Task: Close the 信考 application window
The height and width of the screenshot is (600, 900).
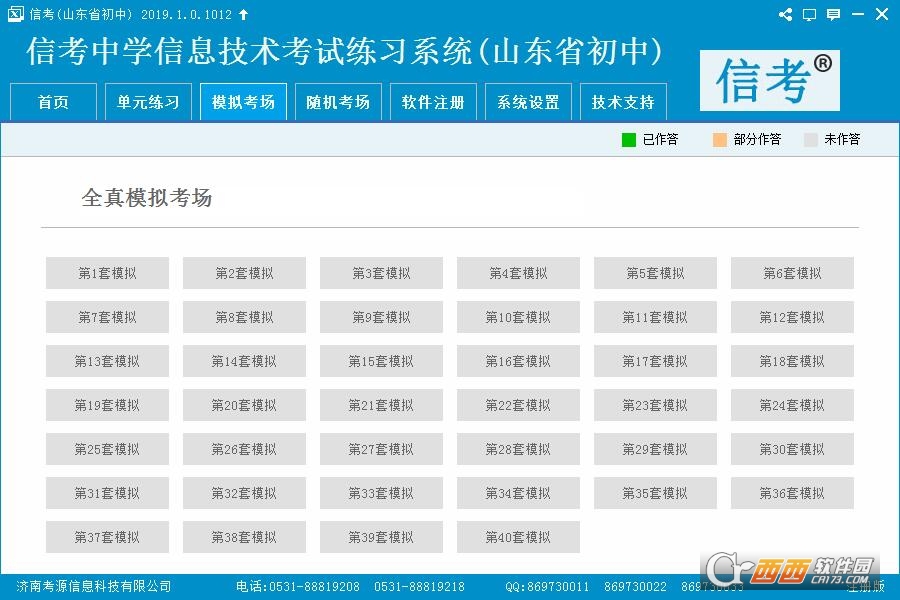Action: click(x=882, y=14)
